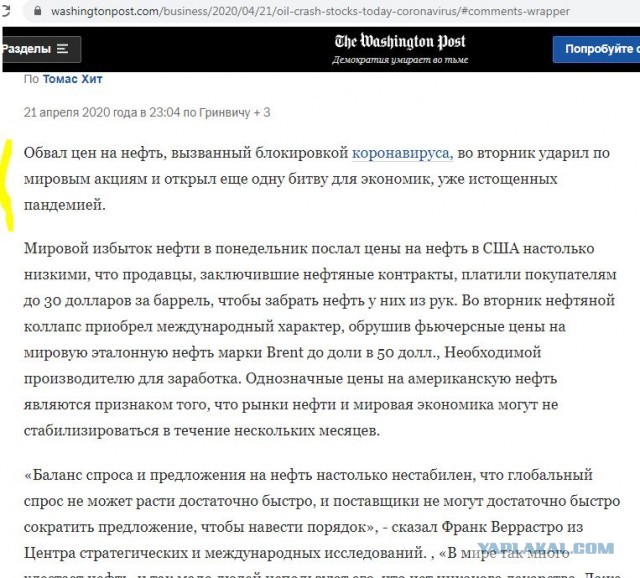Click paragraph starting Мировой избыток нефти
640x578 pixels.
[322, 340]
